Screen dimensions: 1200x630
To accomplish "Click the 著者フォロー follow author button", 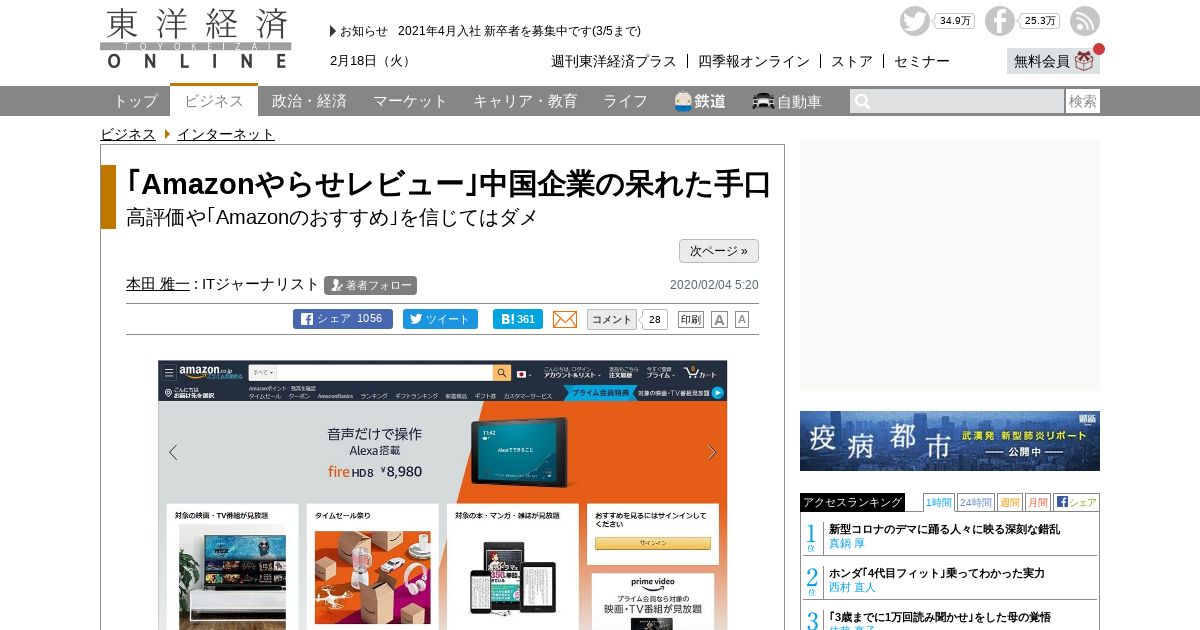I will [370, 285].
